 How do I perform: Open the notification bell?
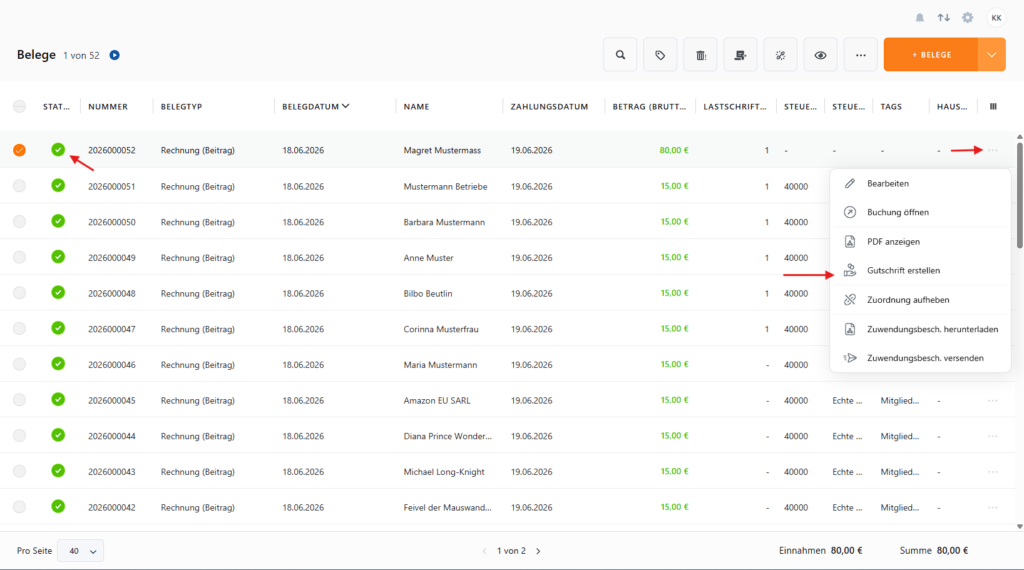point(920,18)
